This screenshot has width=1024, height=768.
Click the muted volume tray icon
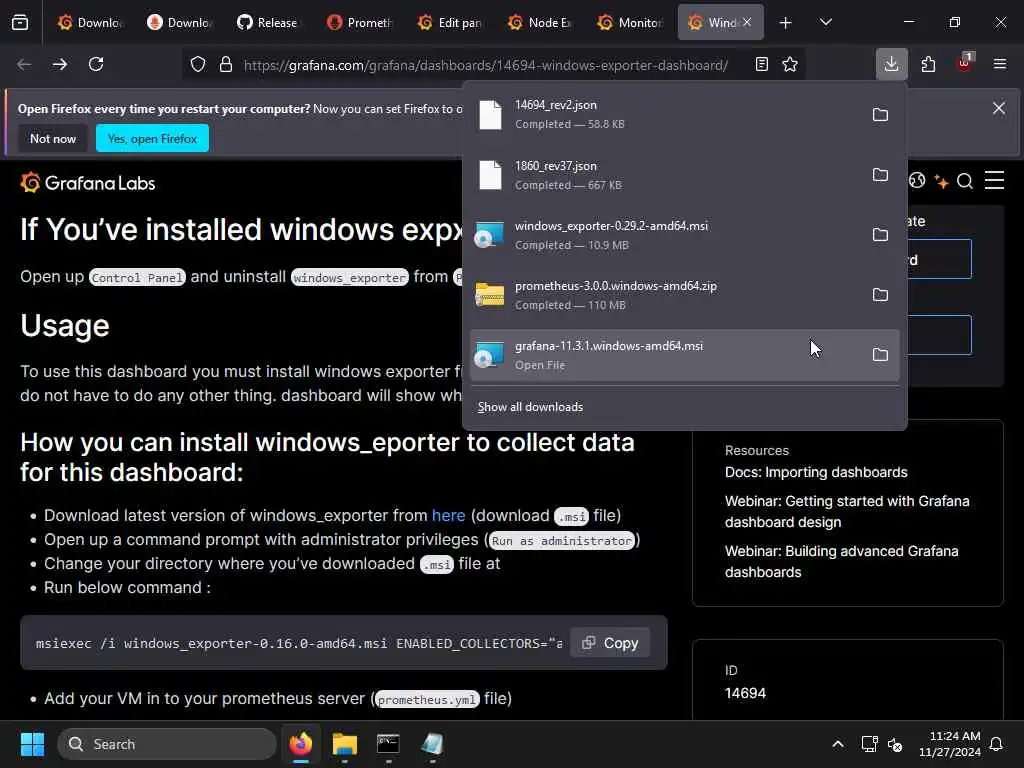(x=895, y=744)
